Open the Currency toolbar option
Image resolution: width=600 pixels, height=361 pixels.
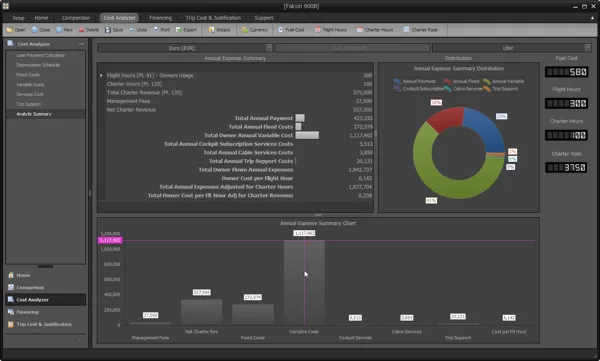coord(255,30)
